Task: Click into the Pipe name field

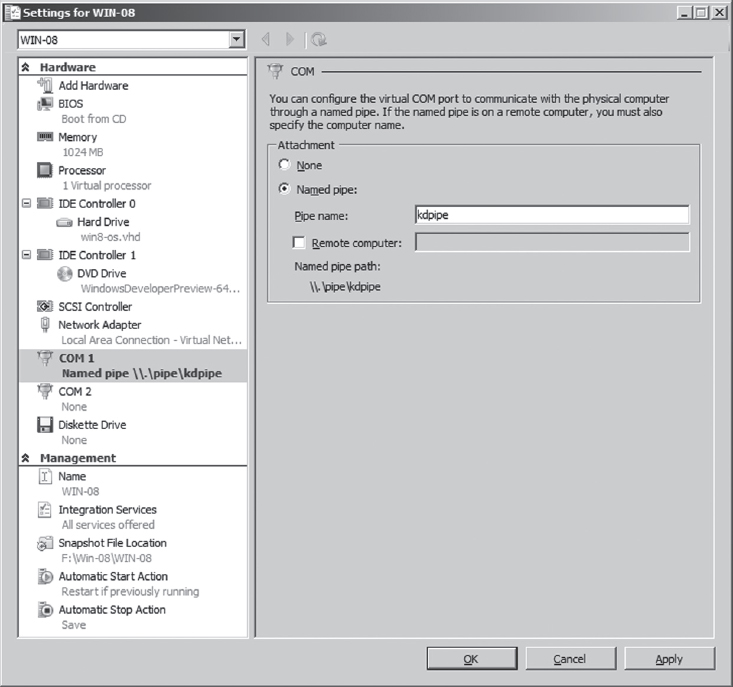Action: pos(552,215)
